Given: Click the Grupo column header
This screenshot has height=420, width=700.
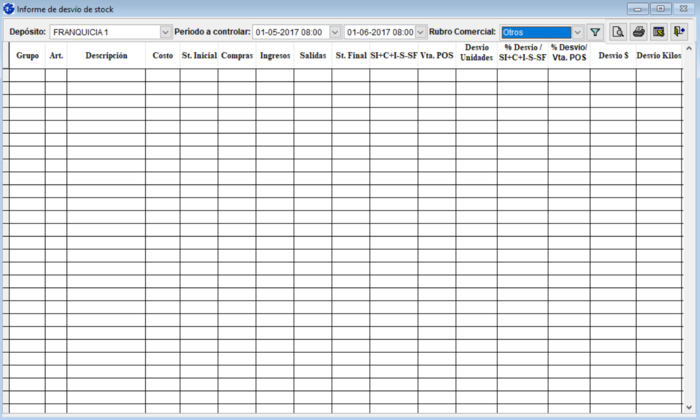Looking at the screenshot, I should (27, 56).
